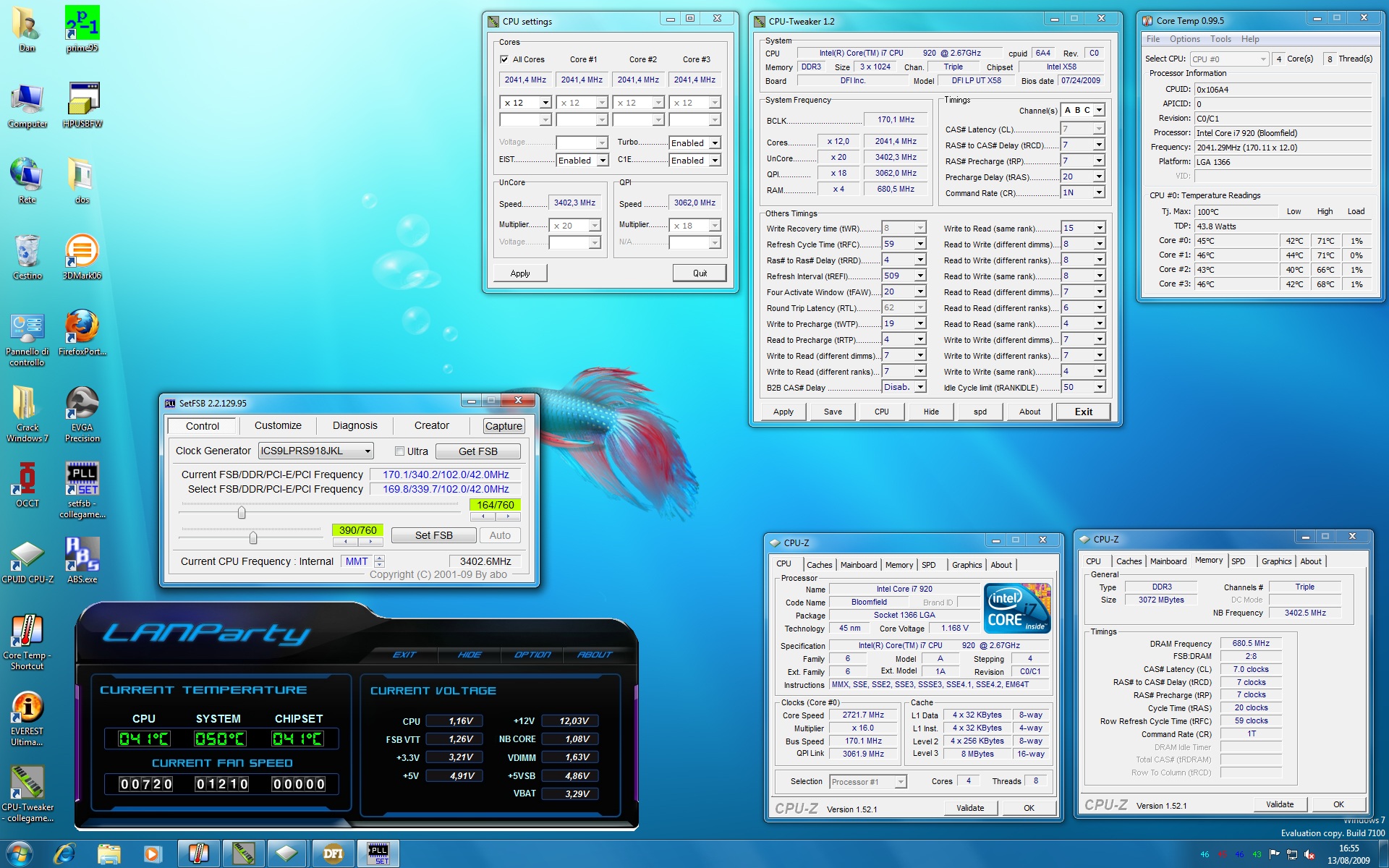Toggle All Cores checkbox in CPU settings
The width and height of the screenshot is (1389, 868).
504,59
